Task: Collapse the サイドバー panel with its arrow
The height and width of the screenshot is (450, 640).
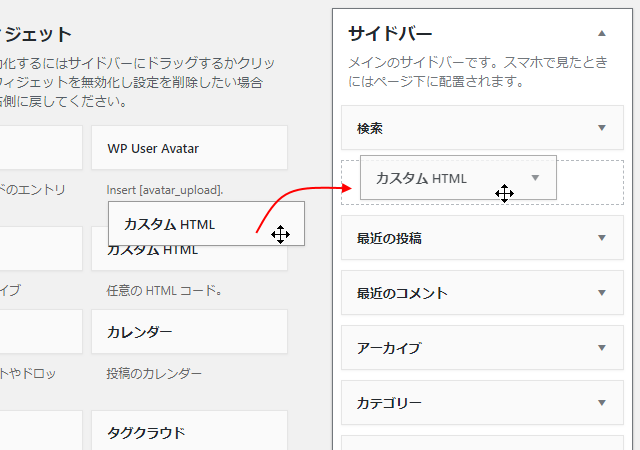Action: tap(602, 33)
